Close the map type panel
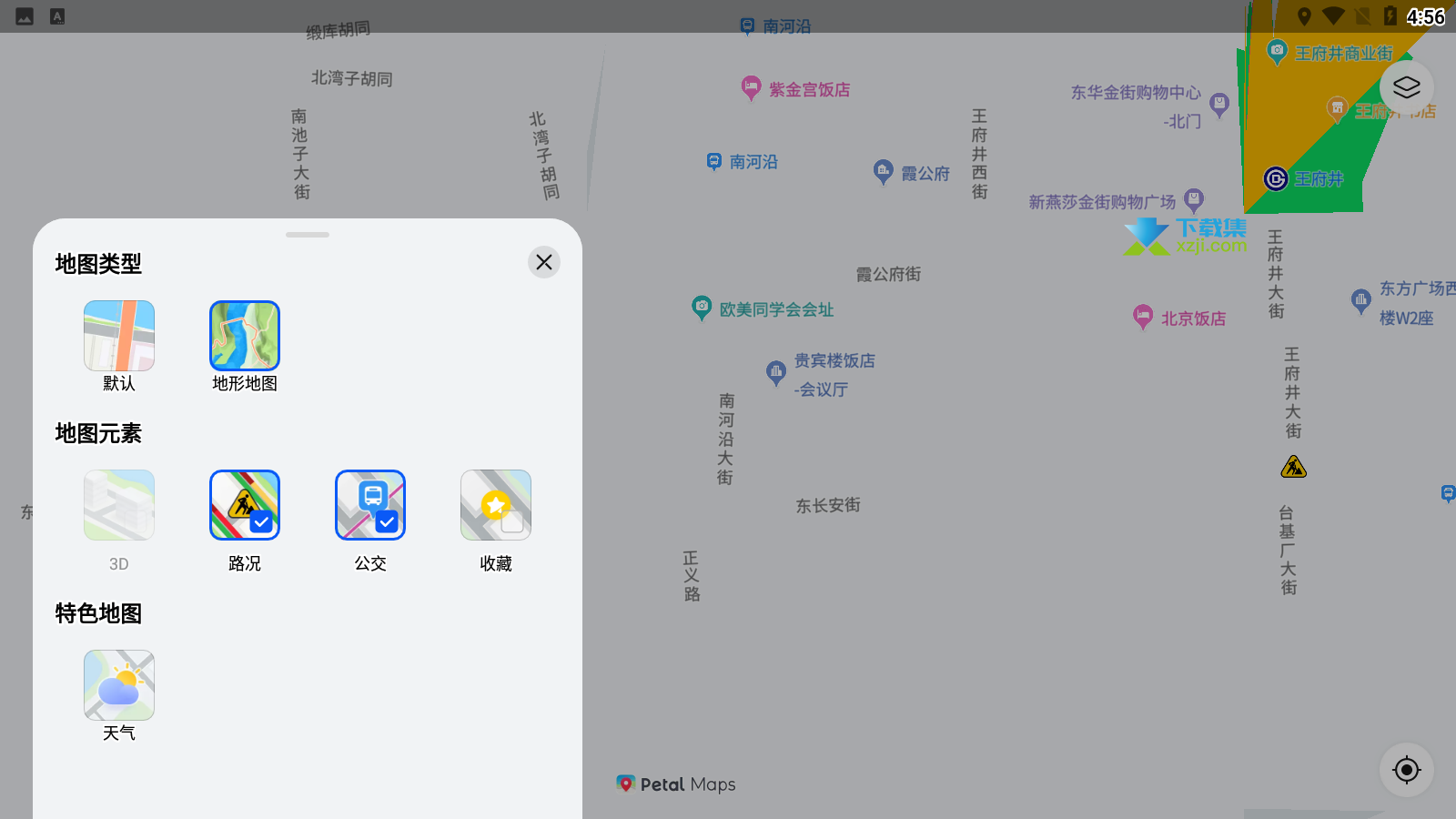This screenshot has width=1456, height=819. pos(544,262)
